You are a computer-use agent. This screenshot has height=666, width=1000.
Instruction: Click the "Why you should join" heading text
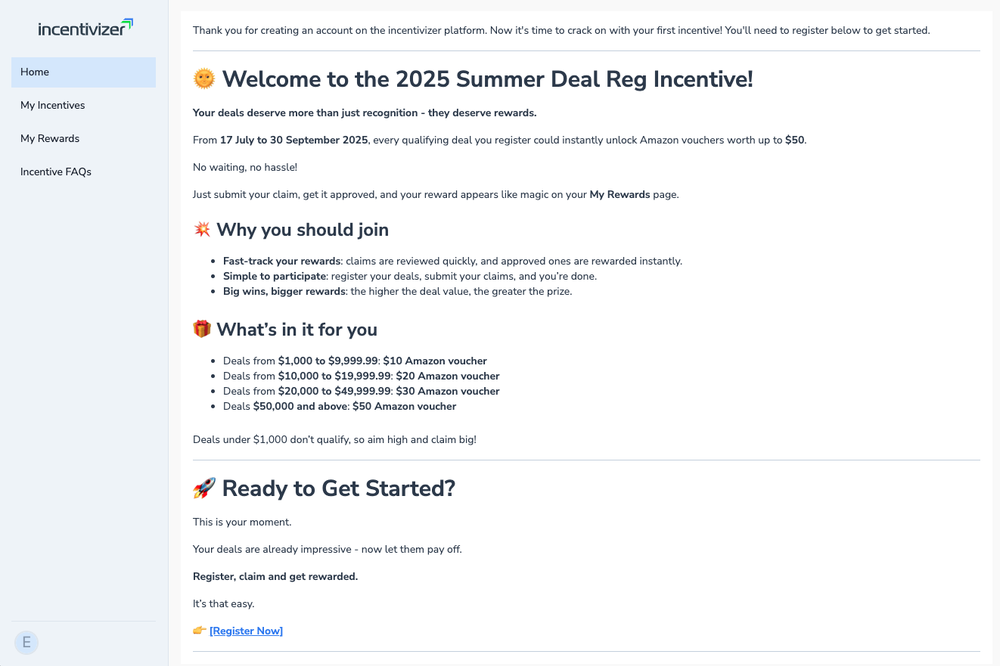302,230
